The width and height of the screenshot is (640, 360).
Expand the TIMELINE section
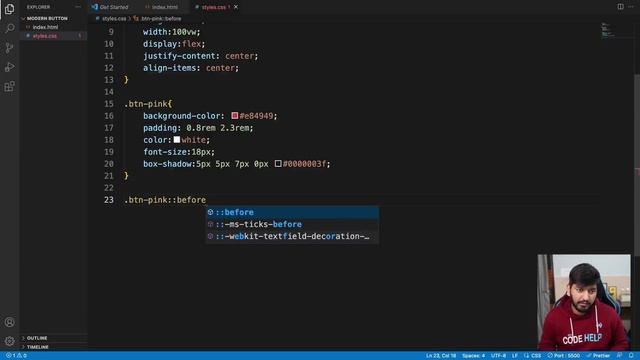(x=38, y=347)
